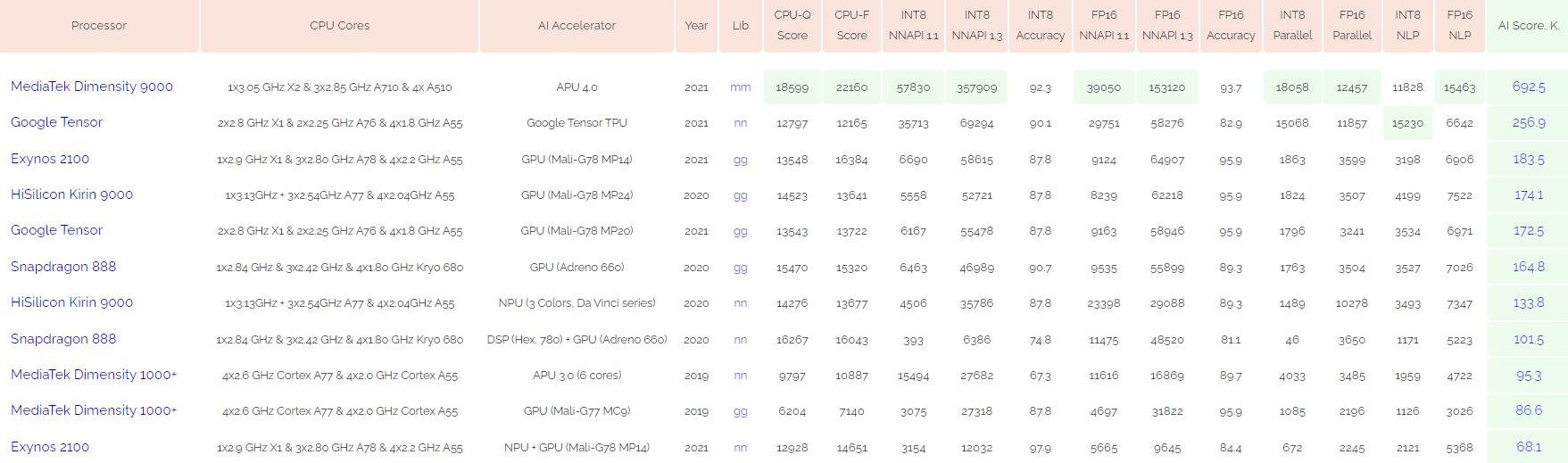Screen dimensions: 1568x463
Task: Sort by the CPU-Q Score column header
Action: (x=792, y=26)
